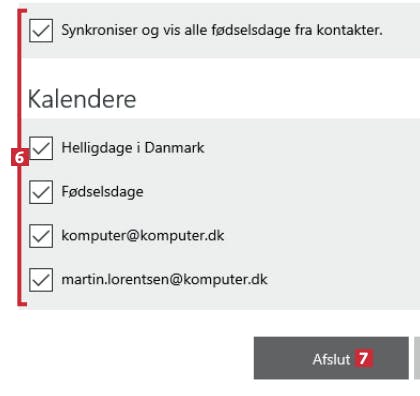Select the Kalendere section heading

[82, 99]
